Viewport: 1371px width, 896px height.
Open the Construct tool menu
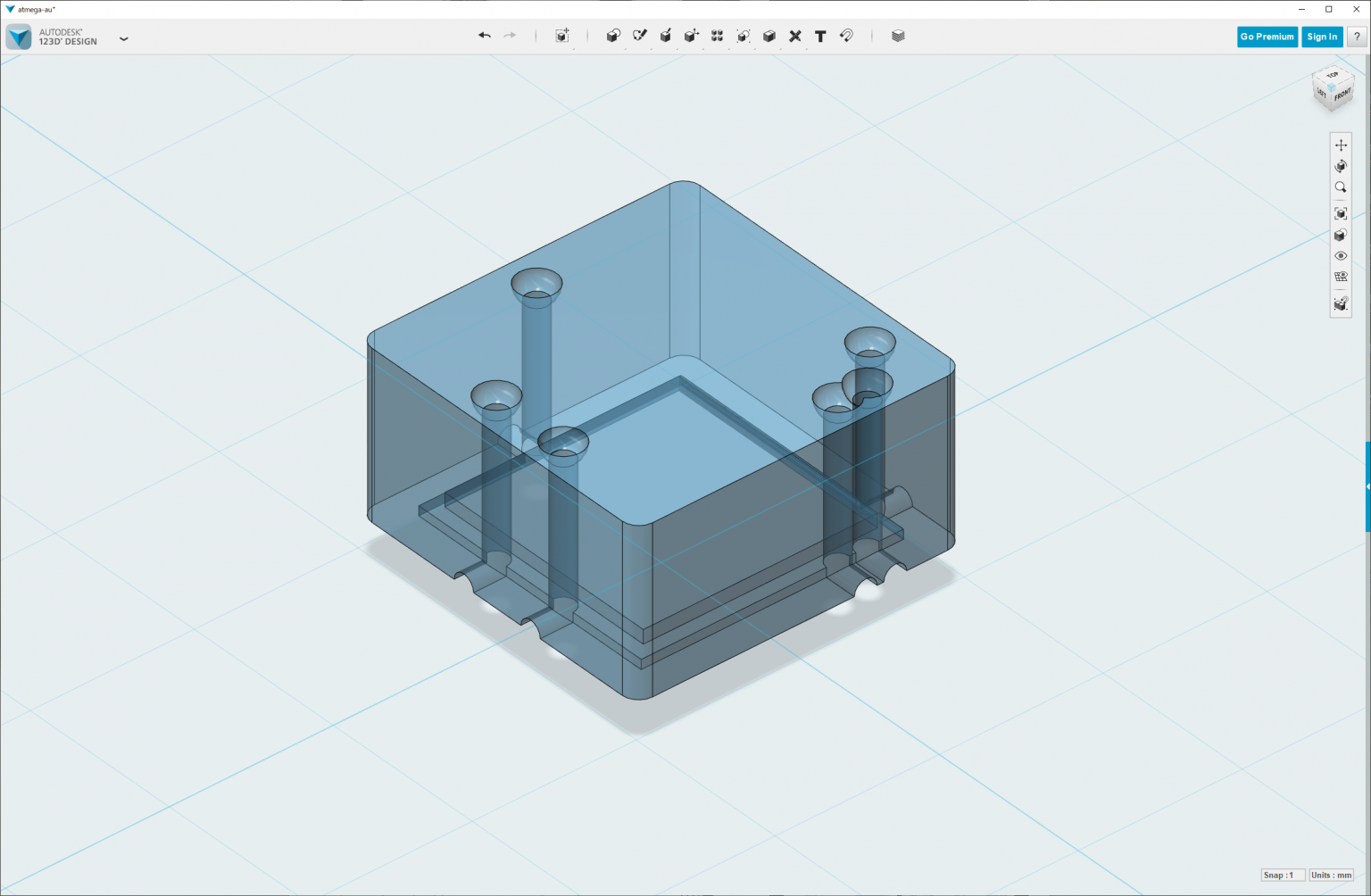coord(665,36)
